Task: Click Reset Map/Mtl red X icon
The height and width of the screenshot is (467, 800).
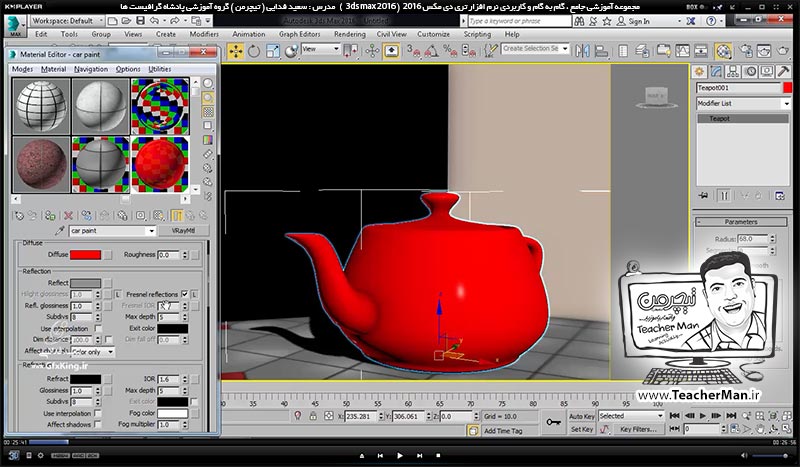Action: [68, 216]
